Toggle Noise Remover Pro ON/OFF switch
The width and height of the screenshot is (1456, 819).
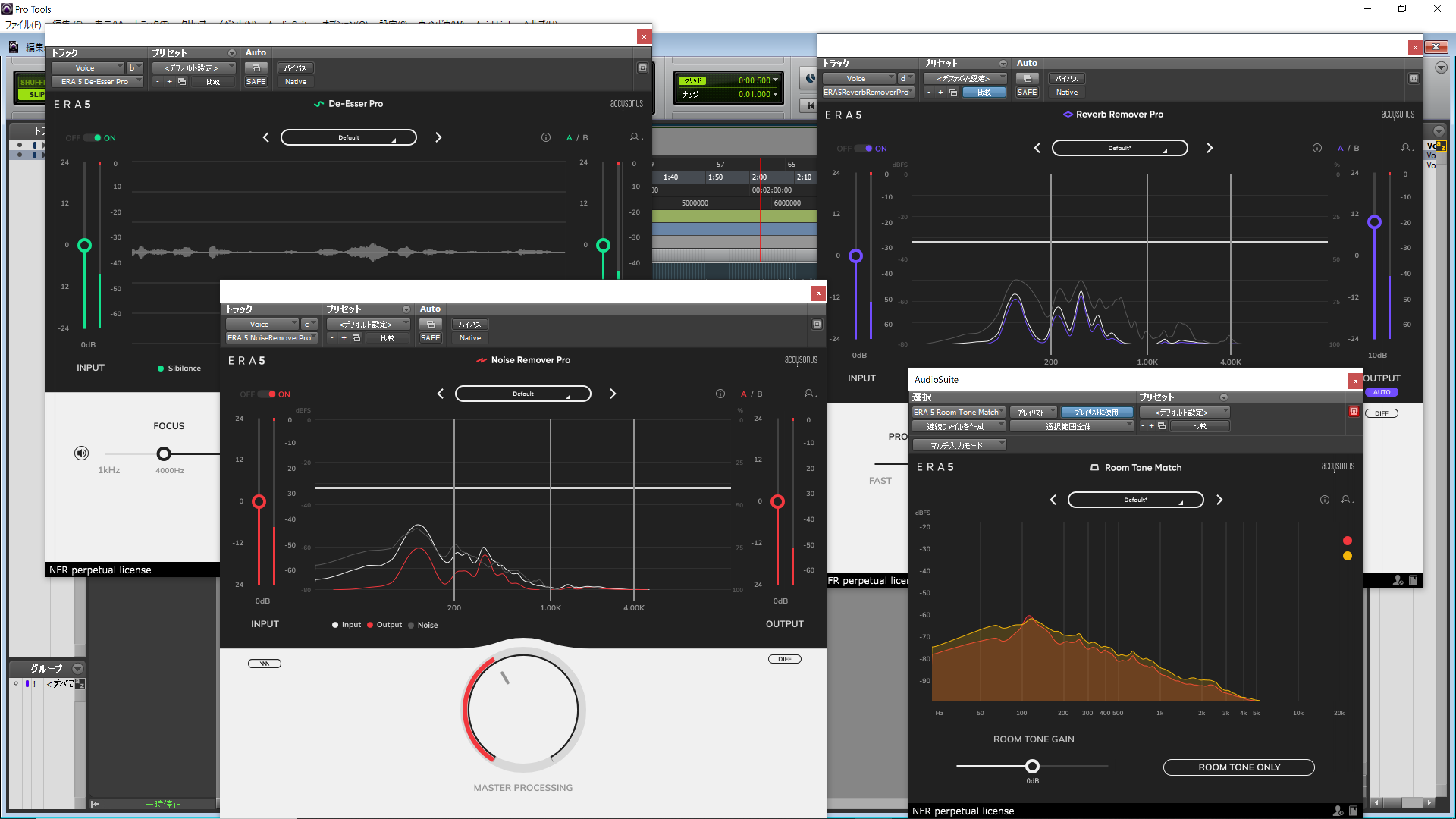click(x=267, y=394)
